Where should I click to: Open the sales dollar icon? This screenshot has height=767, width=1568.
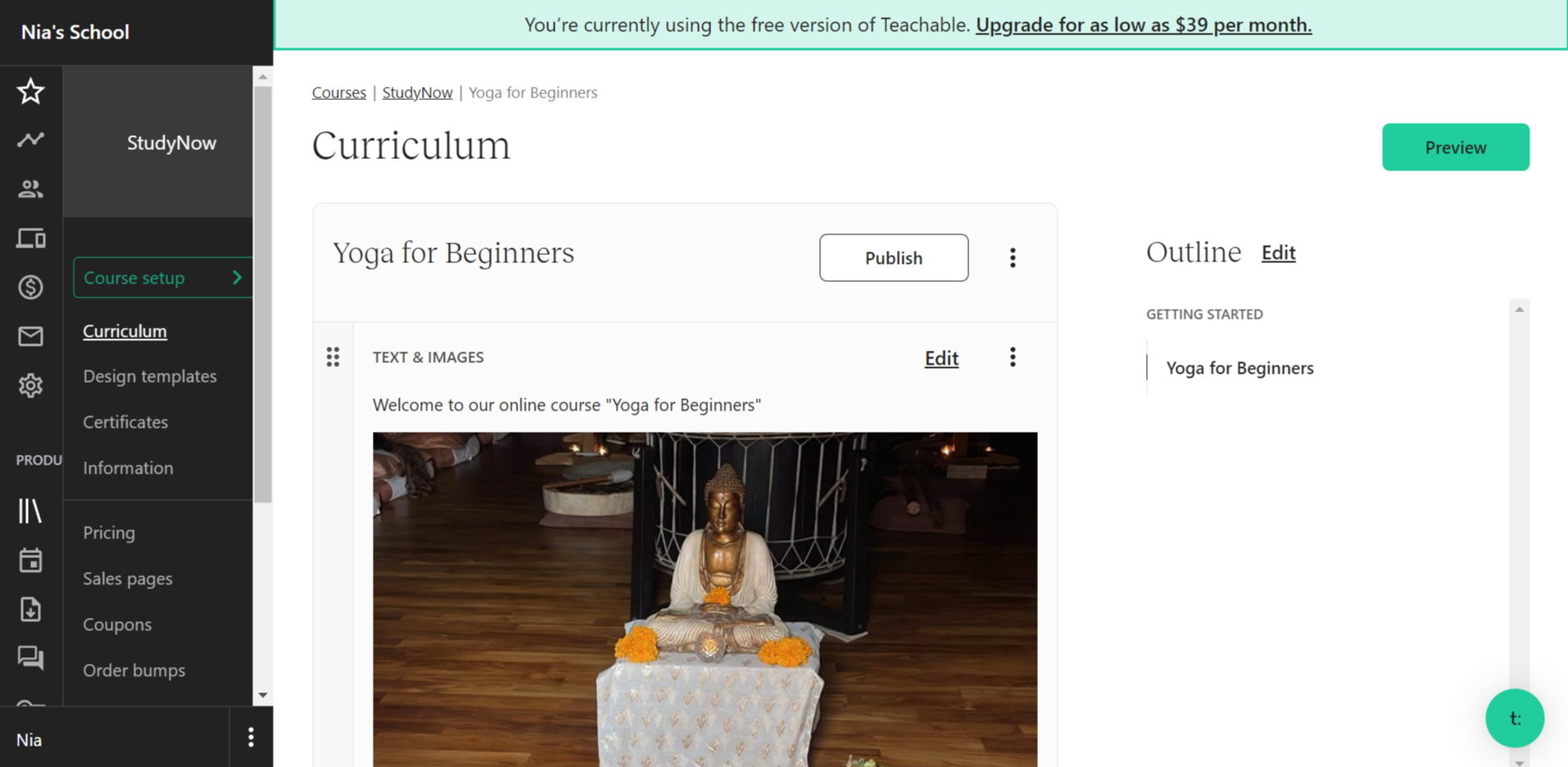[x=30, y=288]
